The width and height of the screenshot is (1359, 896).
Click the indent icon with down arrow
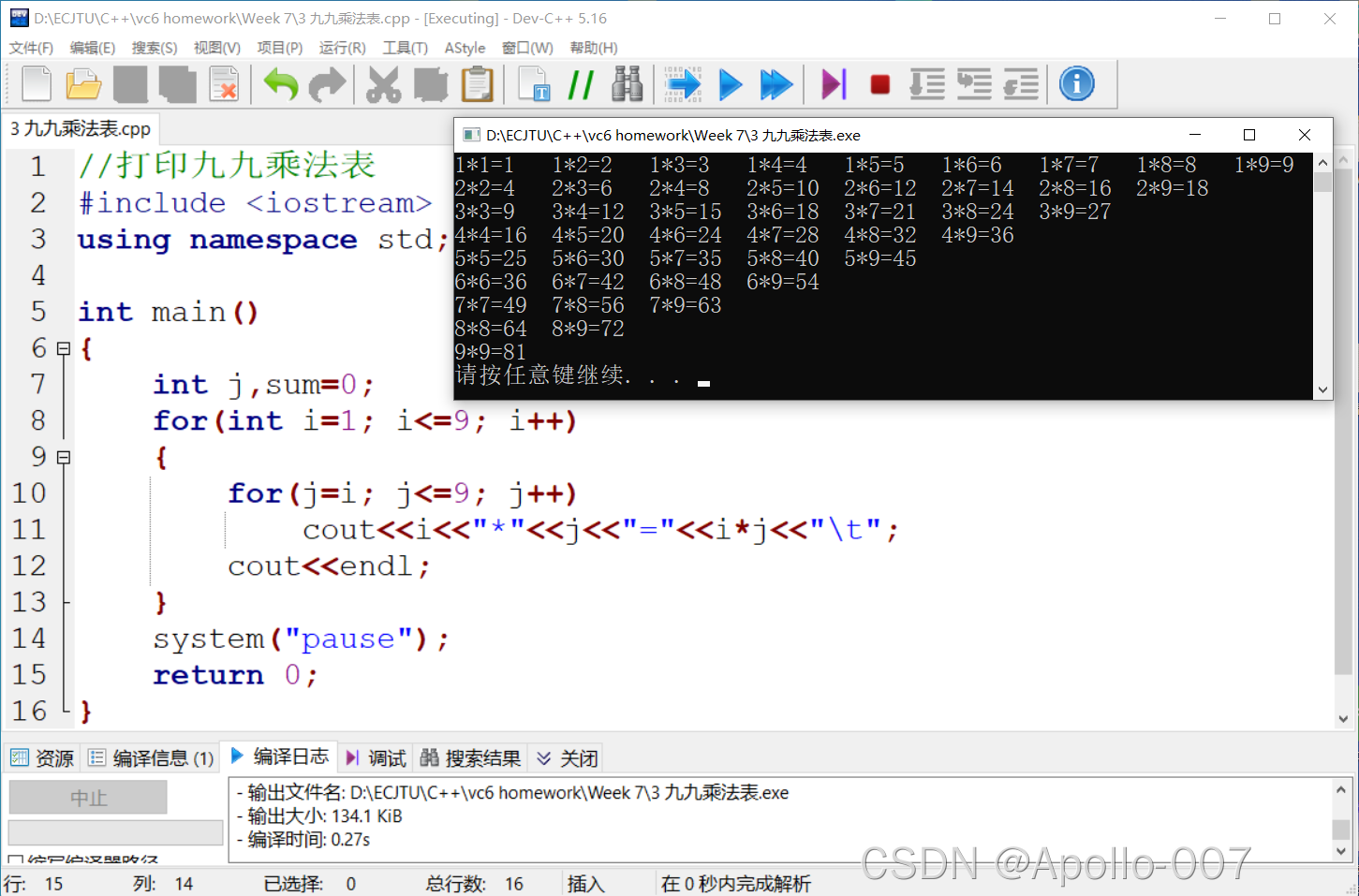pos(927,84)
